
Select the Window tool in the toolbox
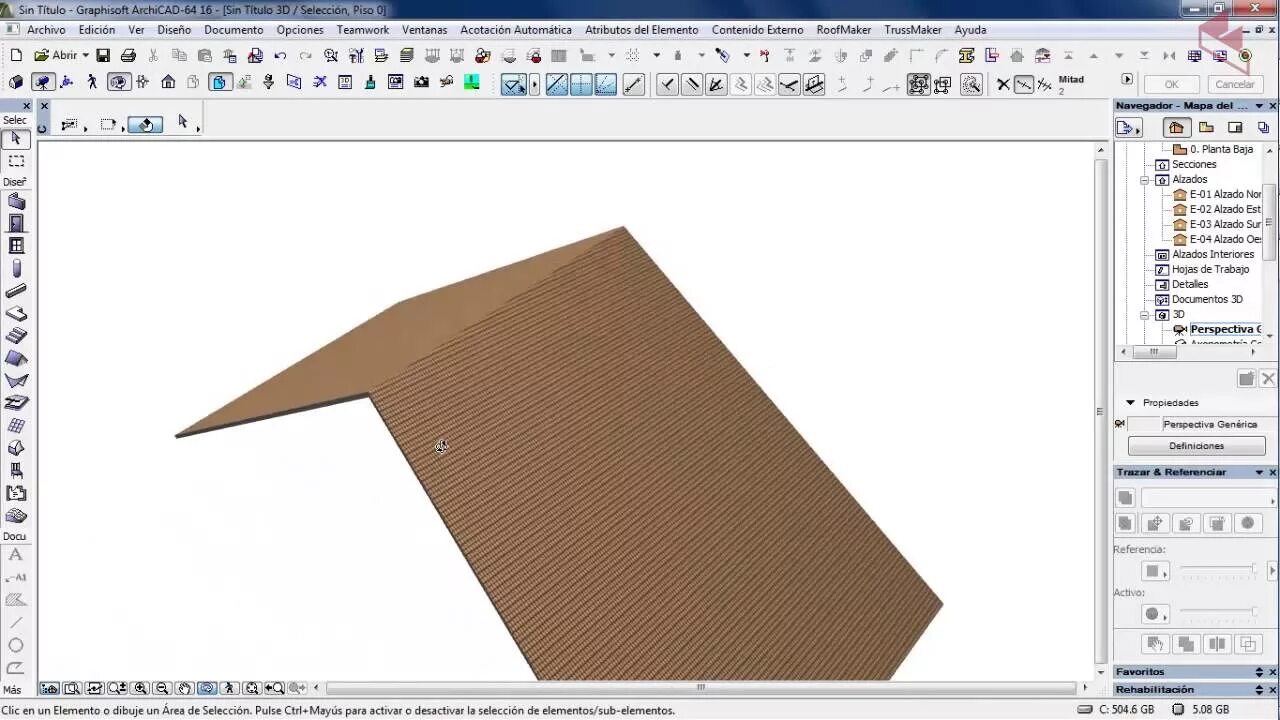pyautogui.click(x=16, y=246)
